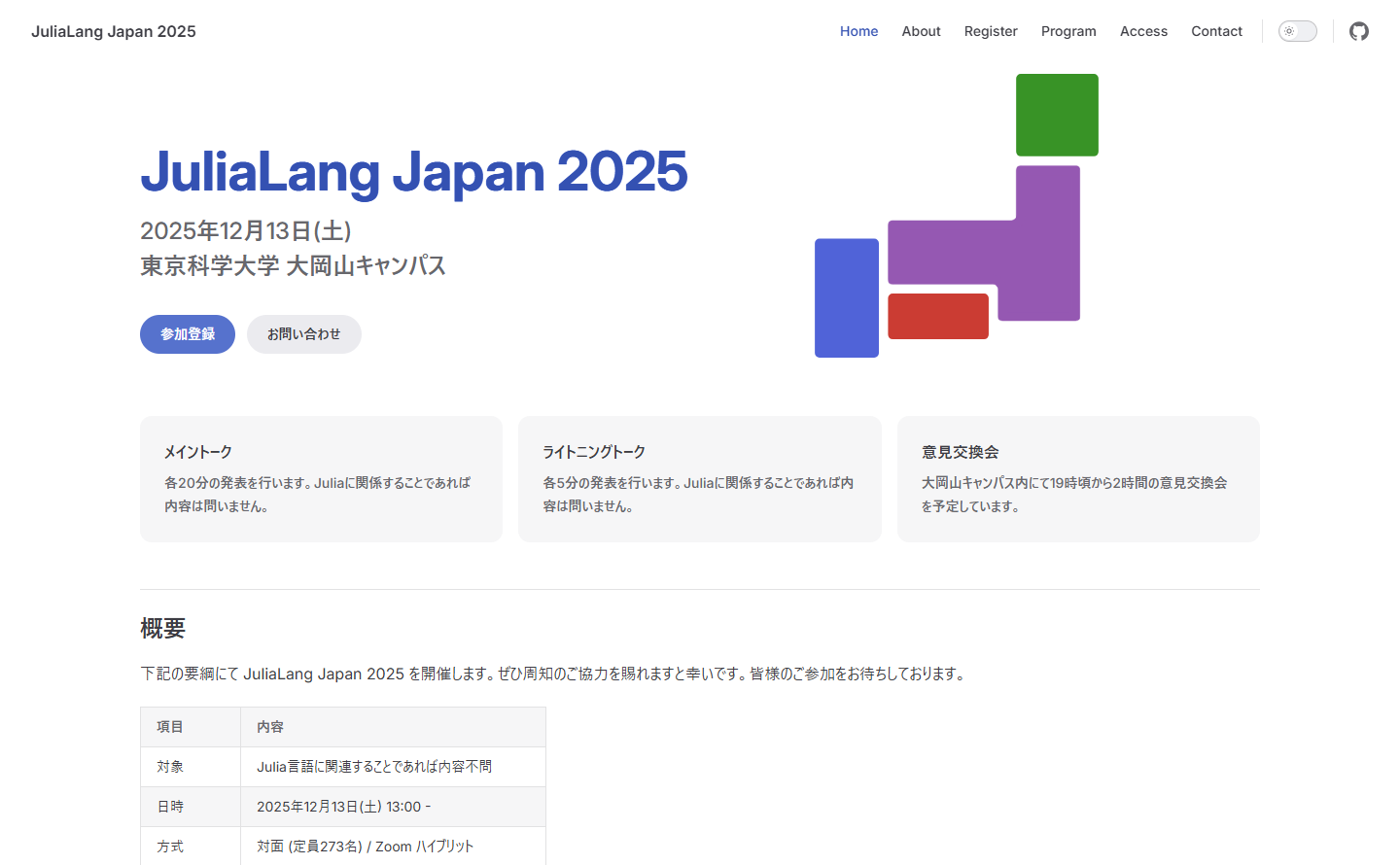Click the 概要 section heading
The image size is (1400, 865).
162,629
